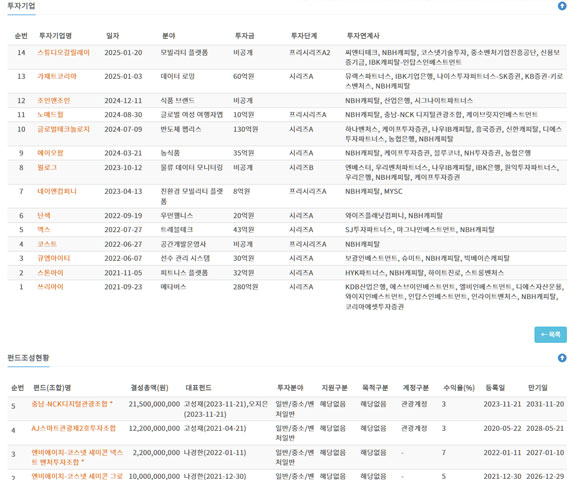Click the blue 목록 back button

[550, 335]
